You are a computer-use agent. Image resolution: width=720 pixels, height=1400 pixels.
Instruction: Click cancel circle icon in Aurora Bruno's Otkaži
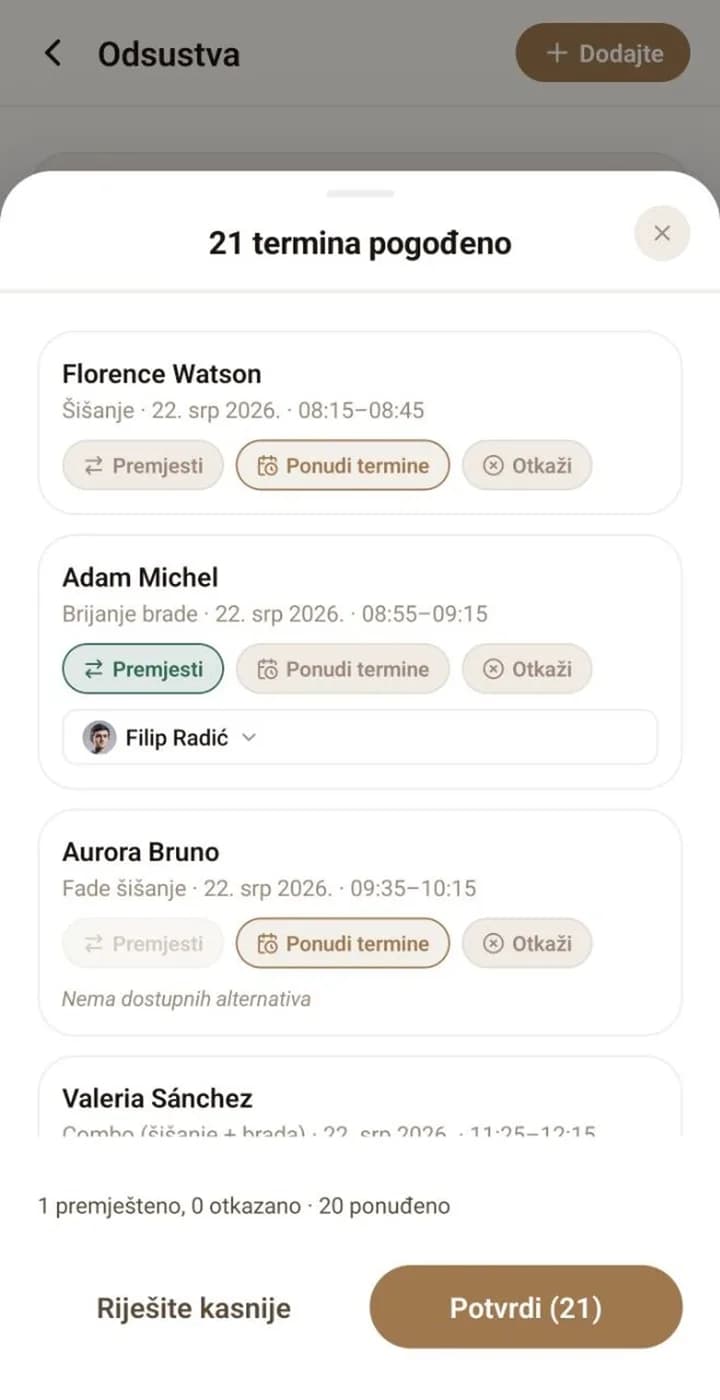[493, 944]
